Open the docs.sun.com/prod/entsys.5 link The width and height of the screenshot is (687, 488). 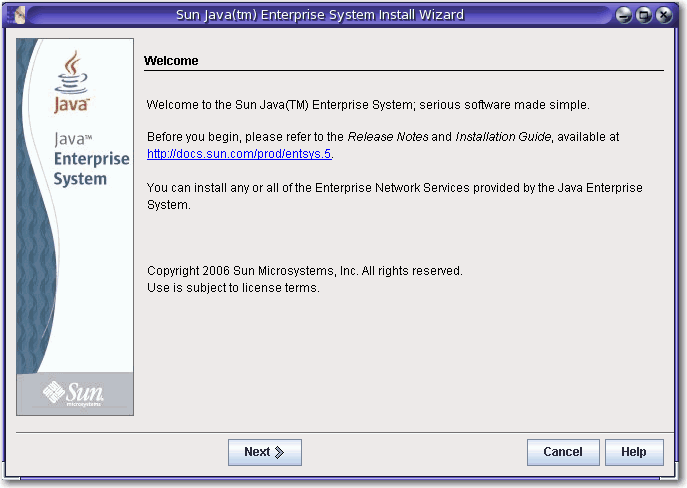(239, 154)
